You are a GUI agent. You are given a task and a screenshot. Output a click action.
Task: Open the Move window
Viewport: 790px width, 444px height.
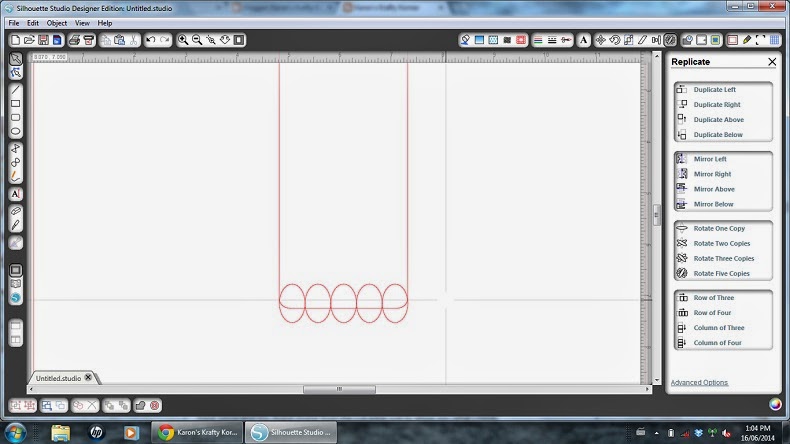tap(601, 40)
